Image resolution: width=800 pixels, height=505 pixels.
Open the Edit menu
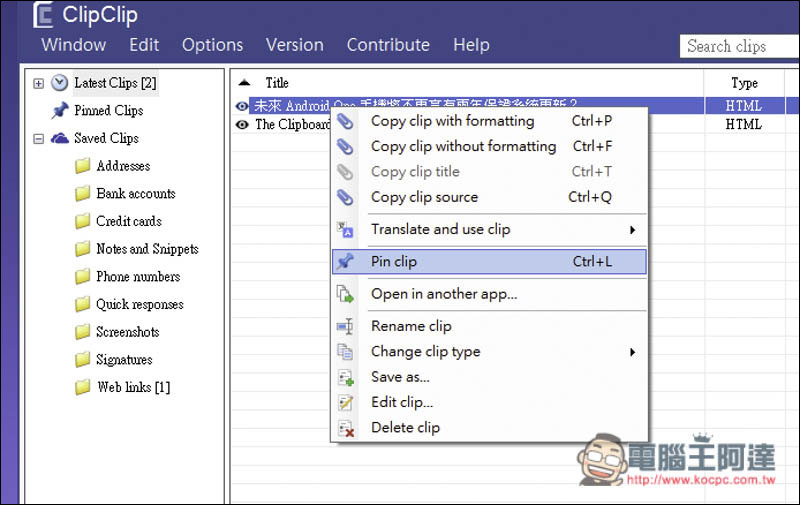(144, 45)
